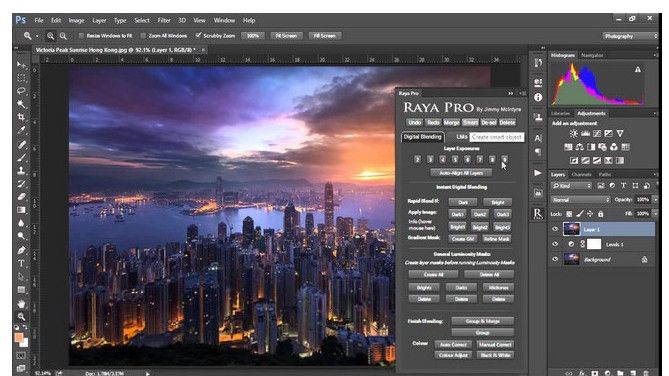669x376 pixels.
Task: Click the foreground color swatch
Action: coord(18,338)
